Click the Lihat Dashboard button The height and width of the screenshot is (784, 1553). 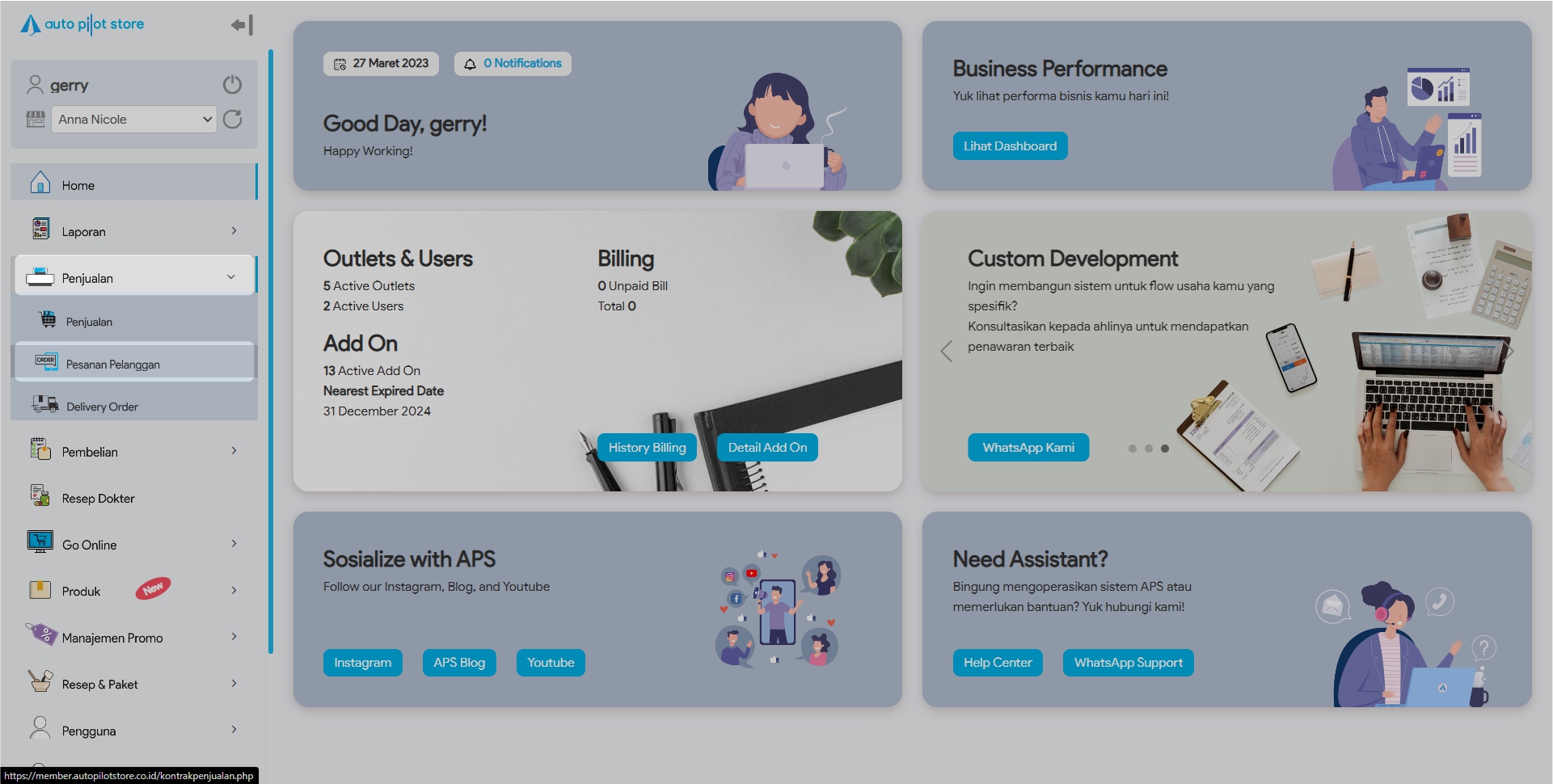(x=1010, y=146)
